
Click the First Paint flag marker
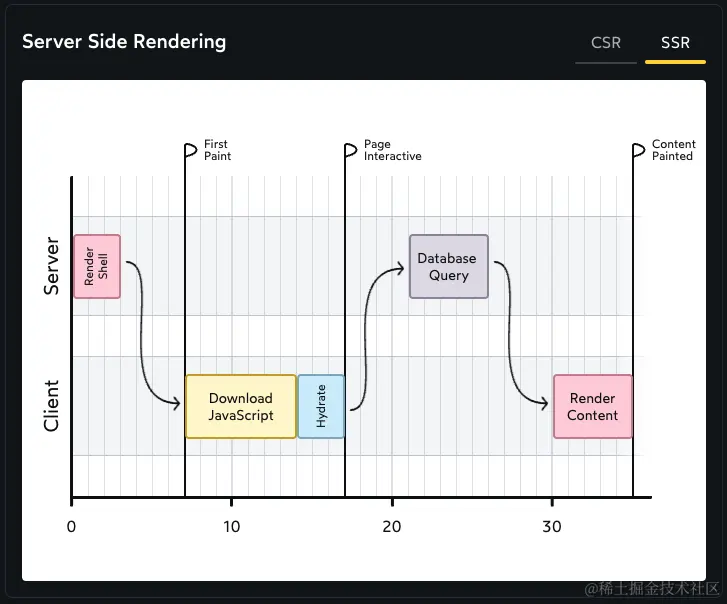pyautogui.click(x=191, y=150)
